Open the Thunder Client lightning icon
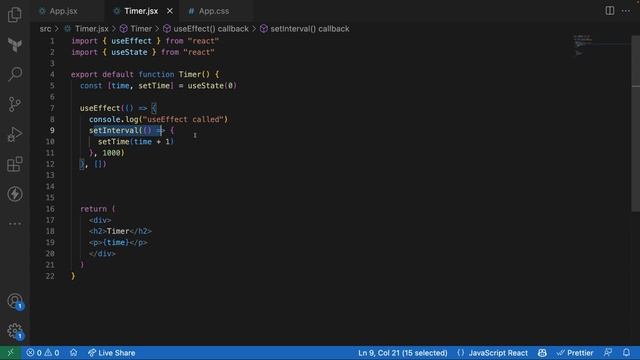Image resolution: width=640 pixels, height=360 pixels. click(15, 194)
